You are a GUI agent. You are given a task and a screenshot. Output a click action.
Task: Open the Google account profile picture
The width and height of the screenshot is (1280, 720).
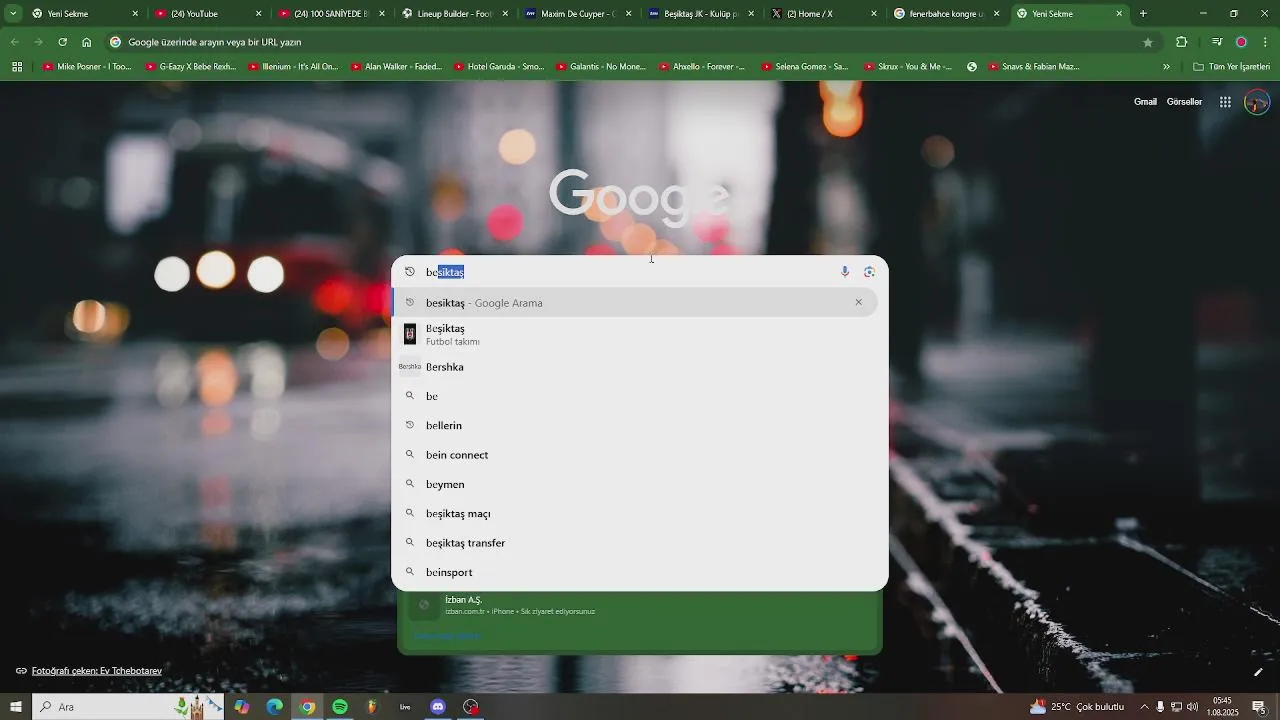[1257, 102]
